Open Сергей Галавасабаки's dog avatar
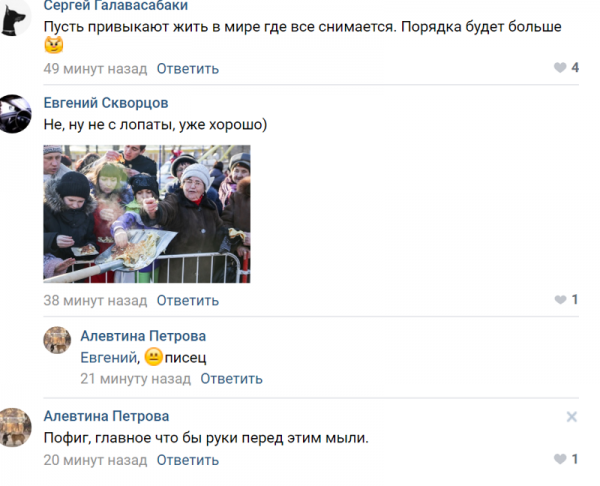 click(x=15, y=19)
